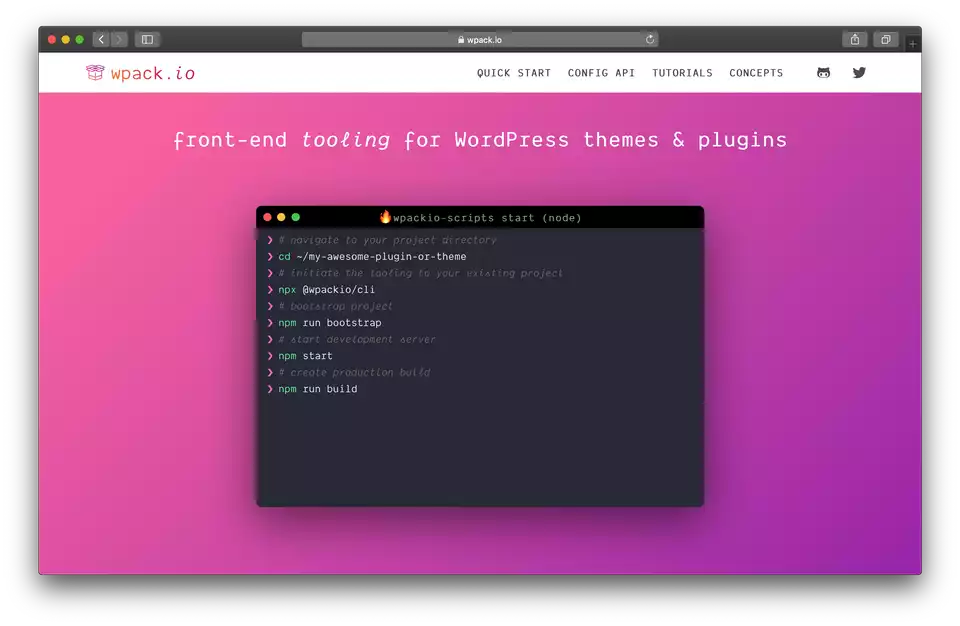Viewport: 960px width, 626px height.
Task: Click the front-end tooling headline text
Action: [x=479, y=140]
